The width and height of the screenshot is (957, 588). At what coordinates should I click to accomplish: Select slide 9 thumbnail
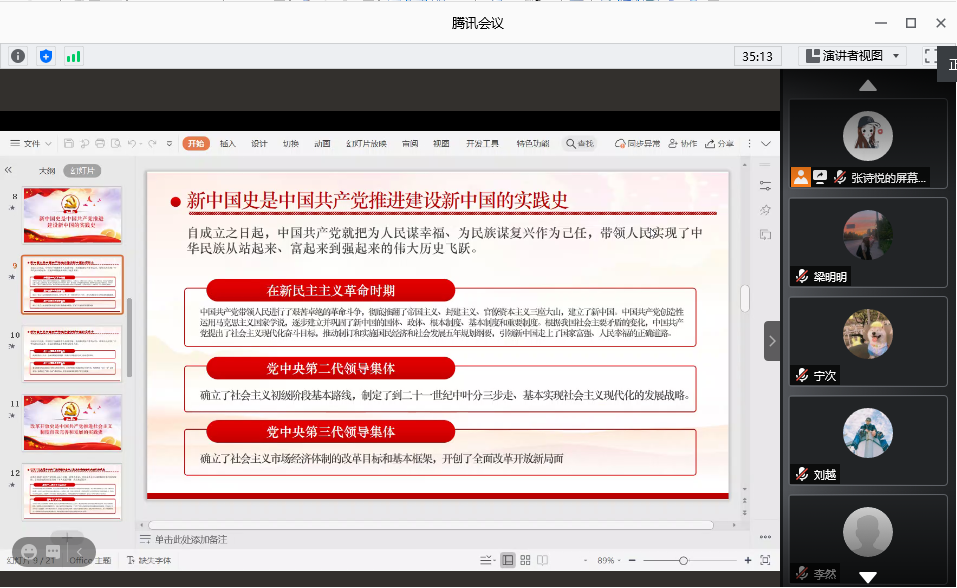73,285
